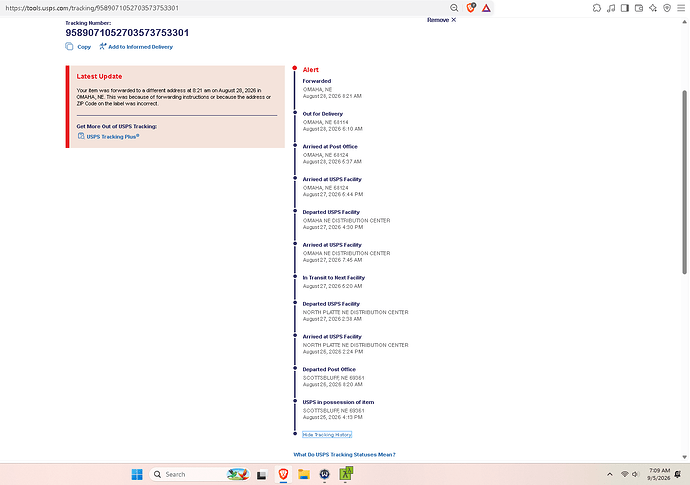The image size is (690, 485).
Task: Click the Add to Informed Delivery icon
Action: click(x=103, y=46)
